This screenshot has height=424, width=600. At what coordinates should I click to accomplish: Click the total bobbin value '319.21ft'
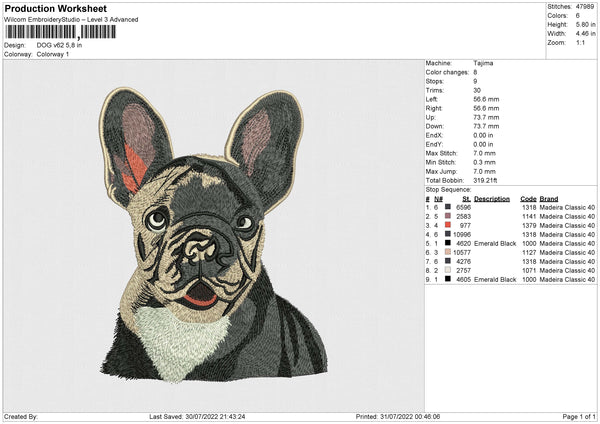(485, 180)
